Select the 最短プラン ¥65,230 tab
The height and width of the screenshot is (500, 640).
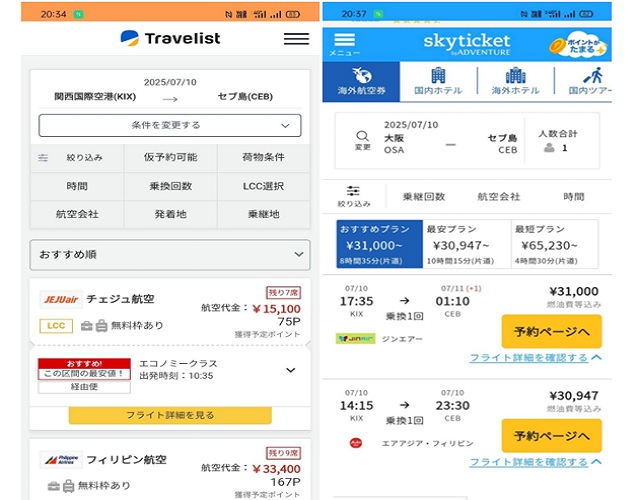point(554,244)
